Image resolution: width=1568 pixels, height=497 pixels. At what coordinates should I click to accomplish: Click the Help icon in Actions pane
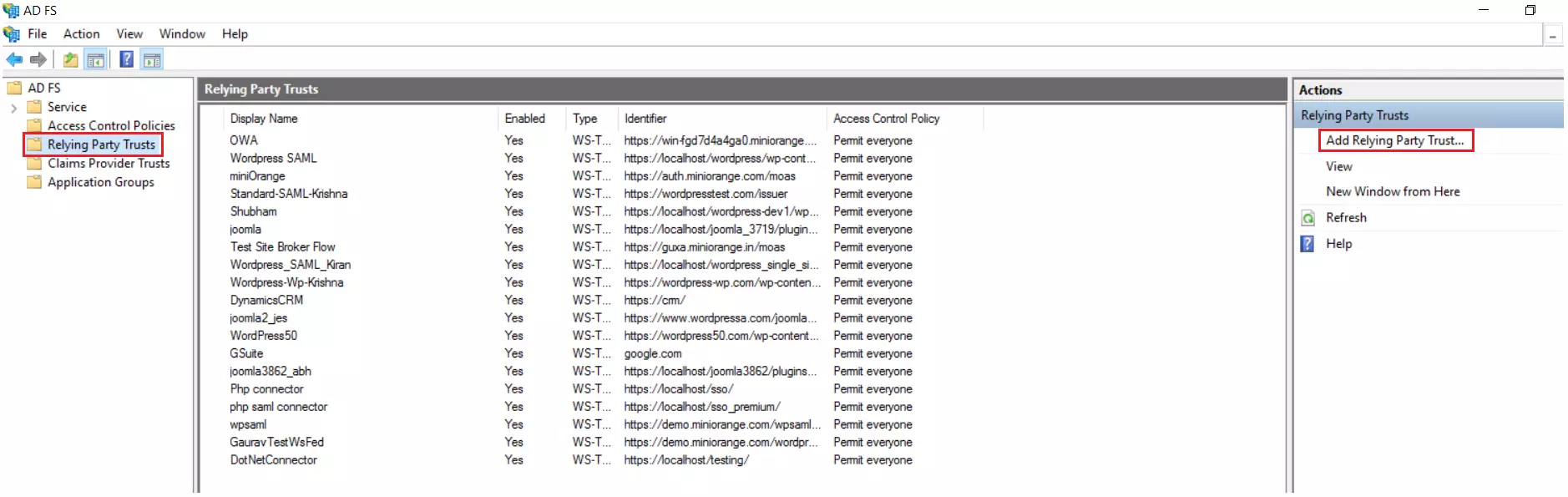coord(1308,244)
